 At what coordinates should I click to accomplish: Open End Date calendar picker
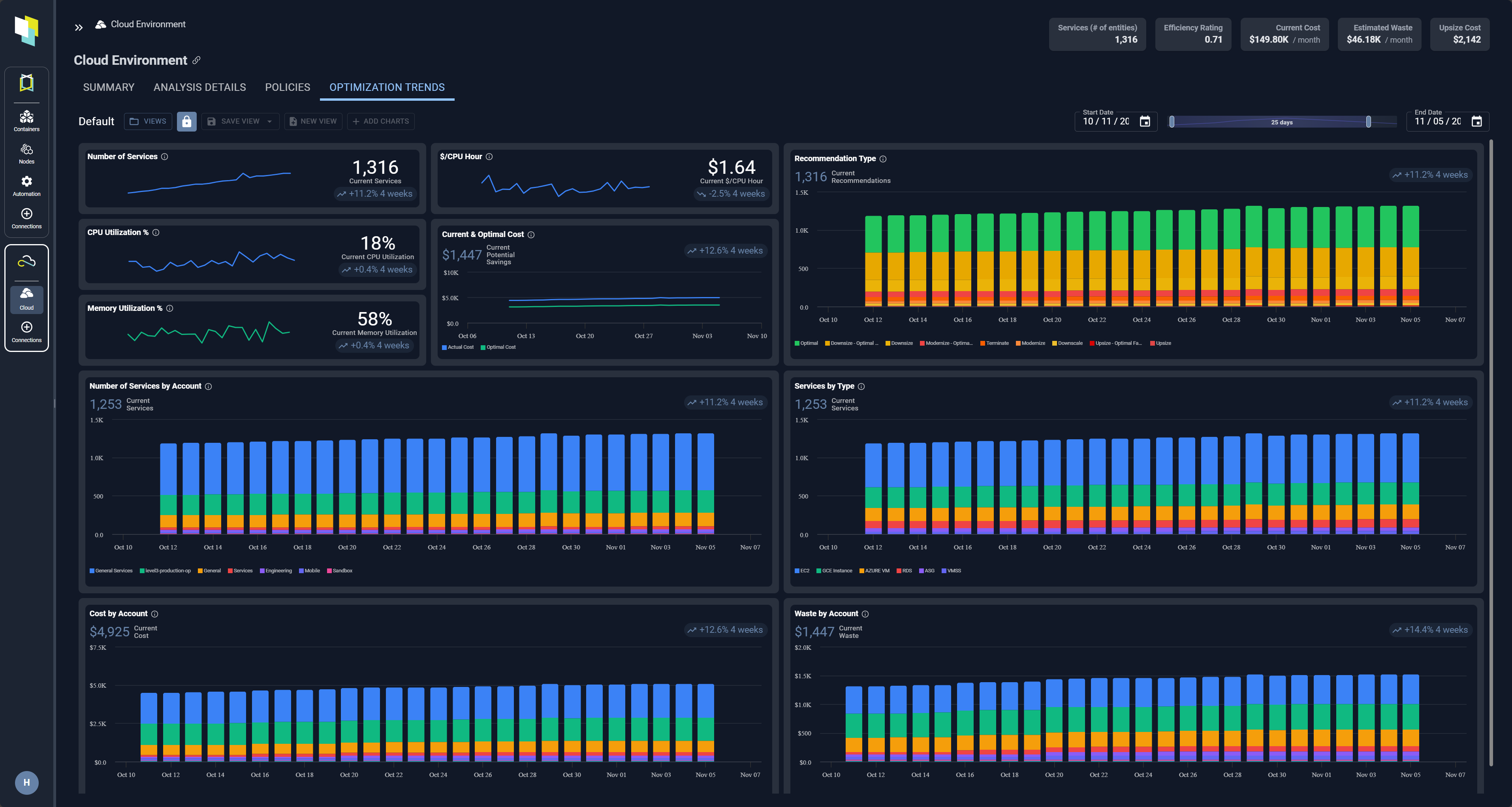click(1477, 122)
